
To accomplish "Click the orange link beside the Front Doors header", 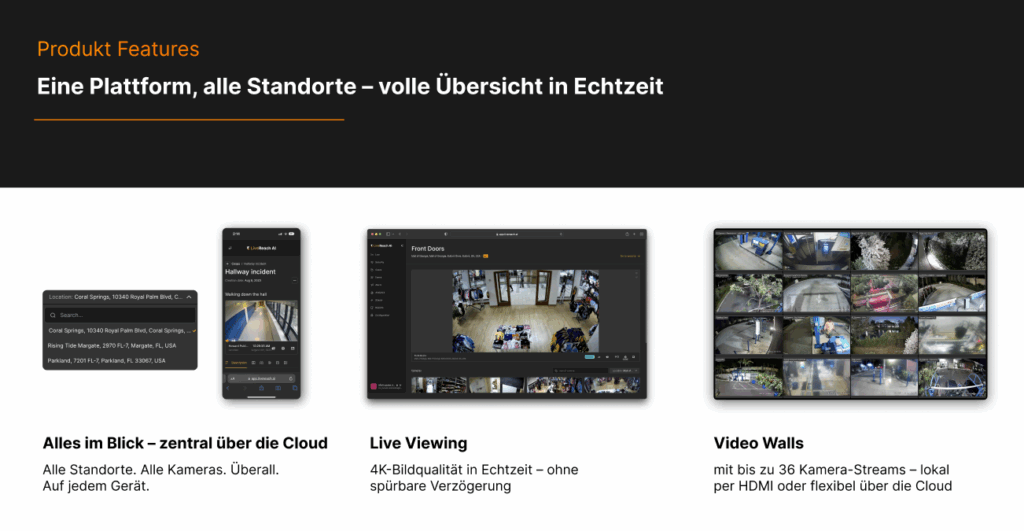I will [x=630, y=256].
